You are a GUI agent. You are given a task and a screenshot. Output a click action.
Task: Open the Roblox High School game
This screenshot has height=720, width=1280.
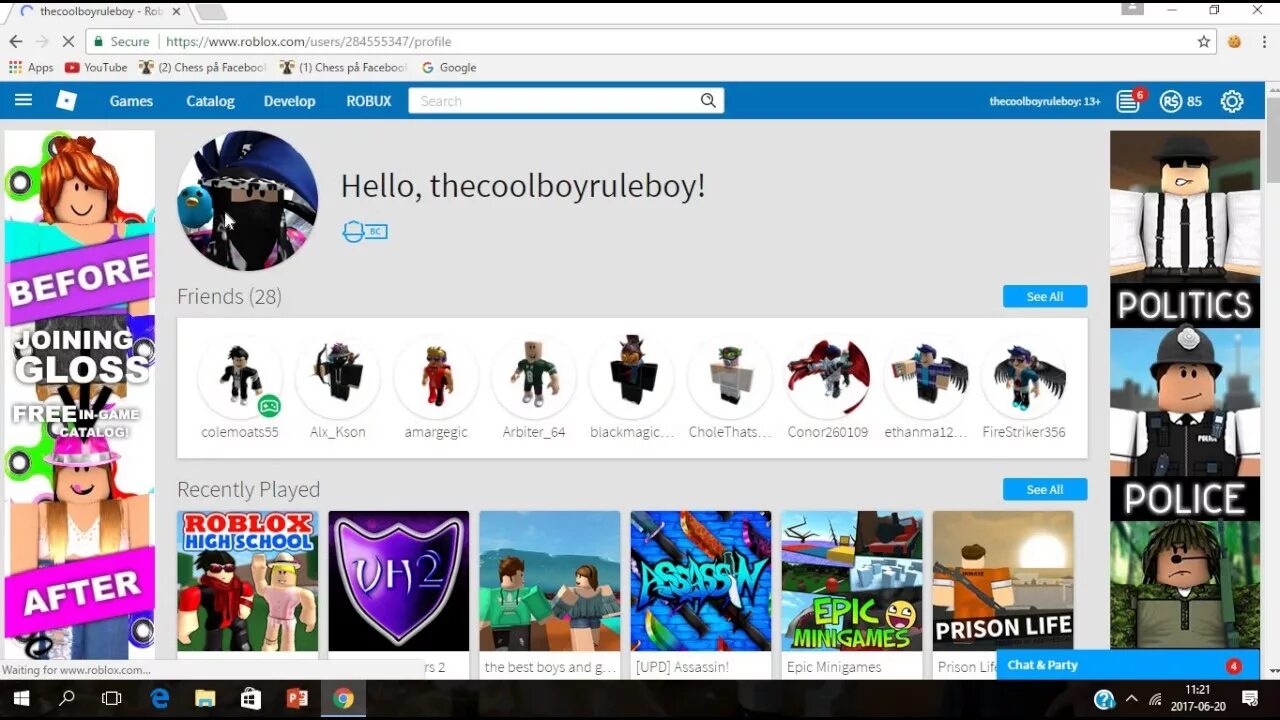pyautogui.click(x=247, y=581)
